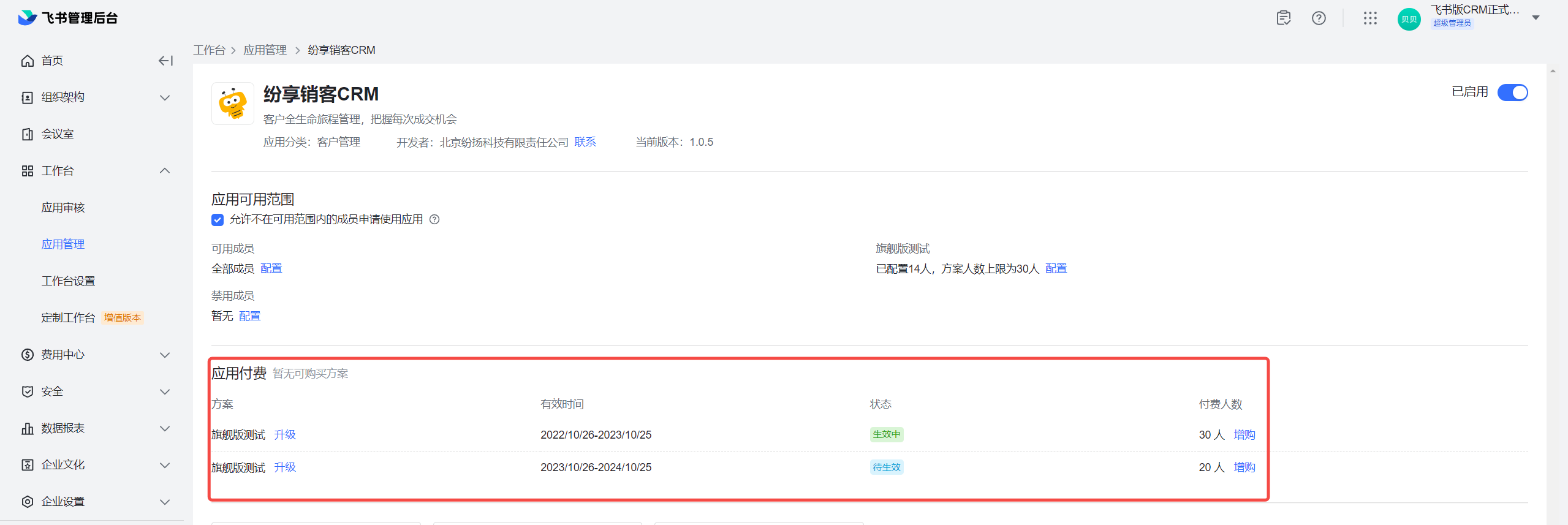Click the 待生效 status tag

(x=887, y=467)
